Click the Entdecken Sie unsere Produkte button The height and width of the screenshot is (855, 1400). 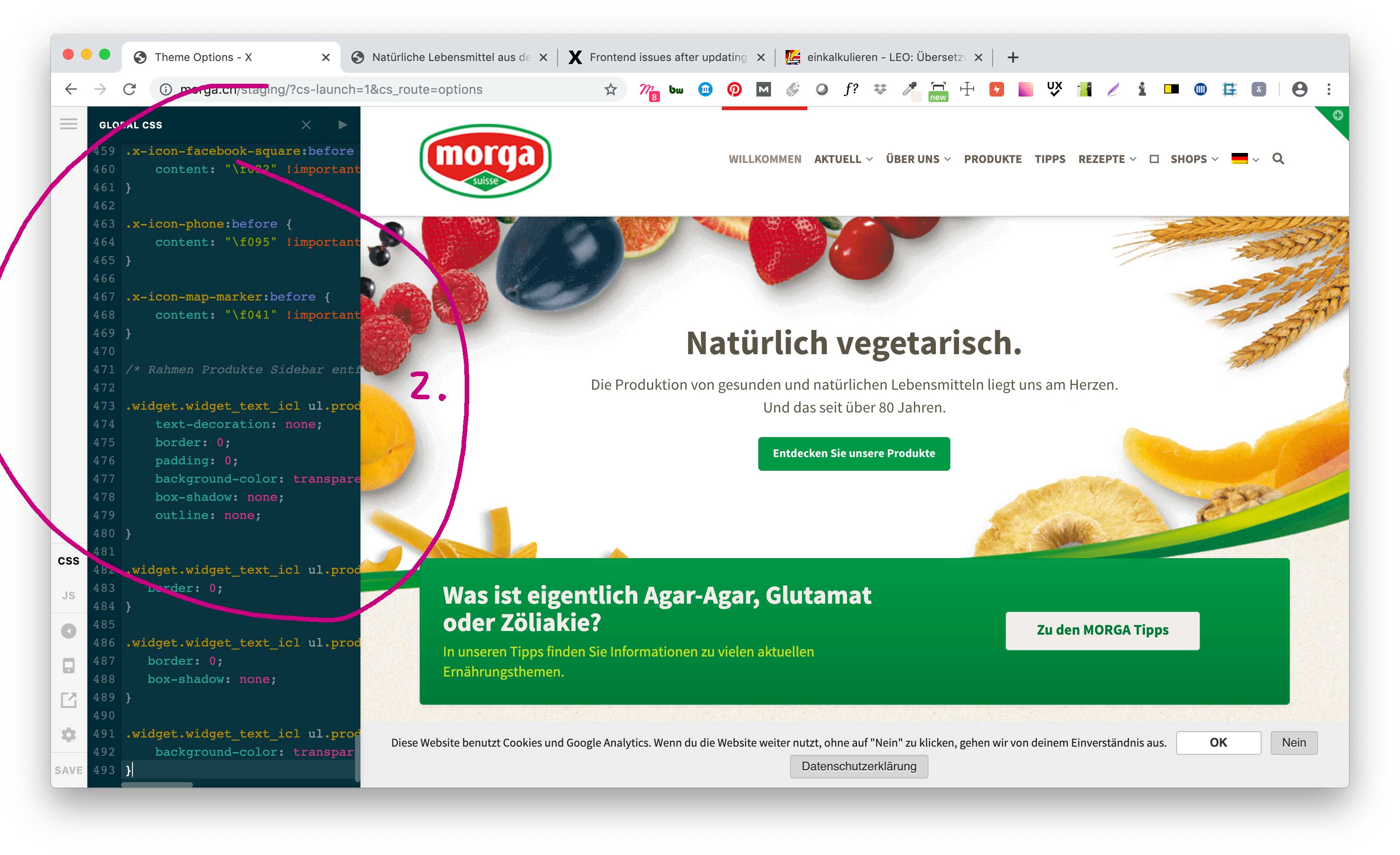click(853, 453)
